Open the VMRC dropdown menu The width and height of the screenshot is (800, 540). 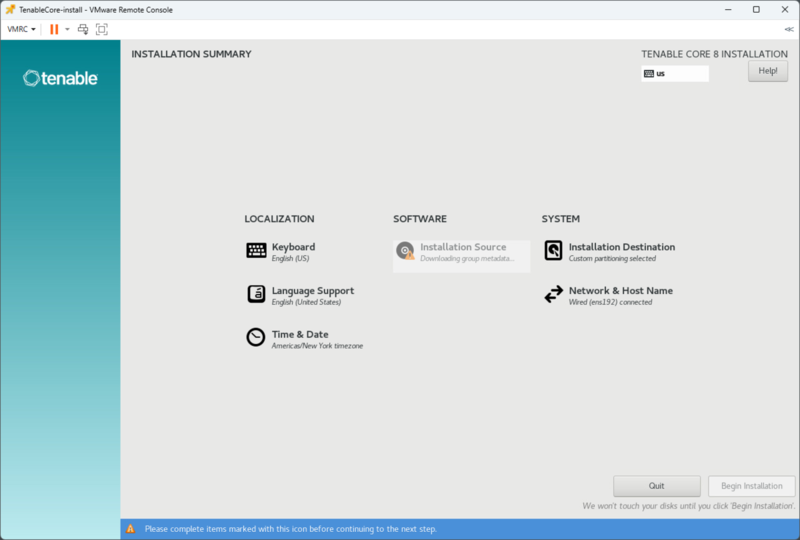[x=21, y=29]
